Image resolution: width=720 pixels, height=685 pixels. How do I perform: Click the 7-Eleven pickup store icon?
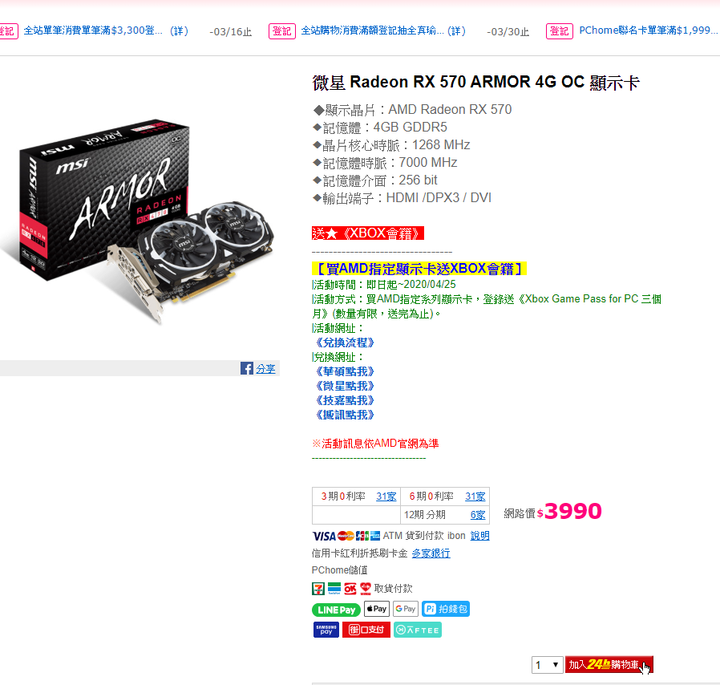point(318,589)
